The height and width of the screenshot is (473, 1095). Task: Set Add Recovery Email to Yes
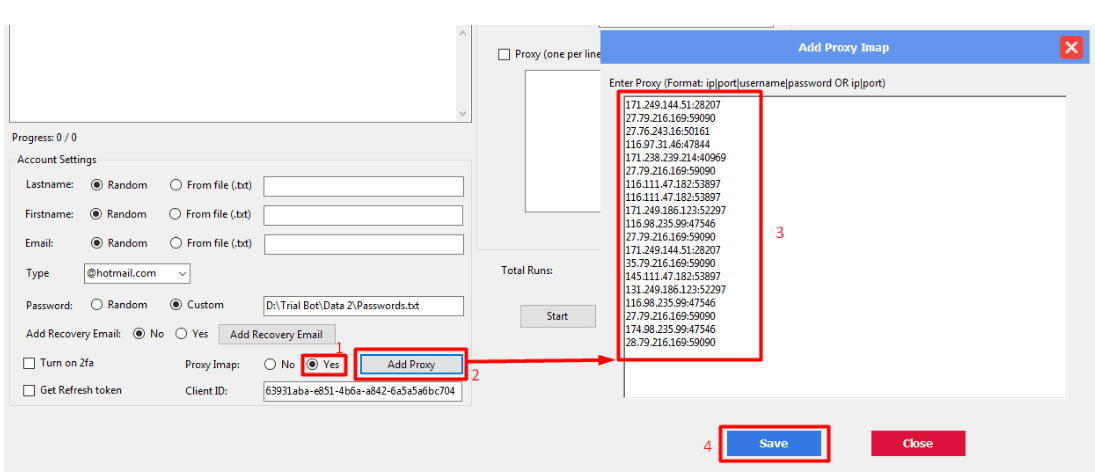click(182, 334)
